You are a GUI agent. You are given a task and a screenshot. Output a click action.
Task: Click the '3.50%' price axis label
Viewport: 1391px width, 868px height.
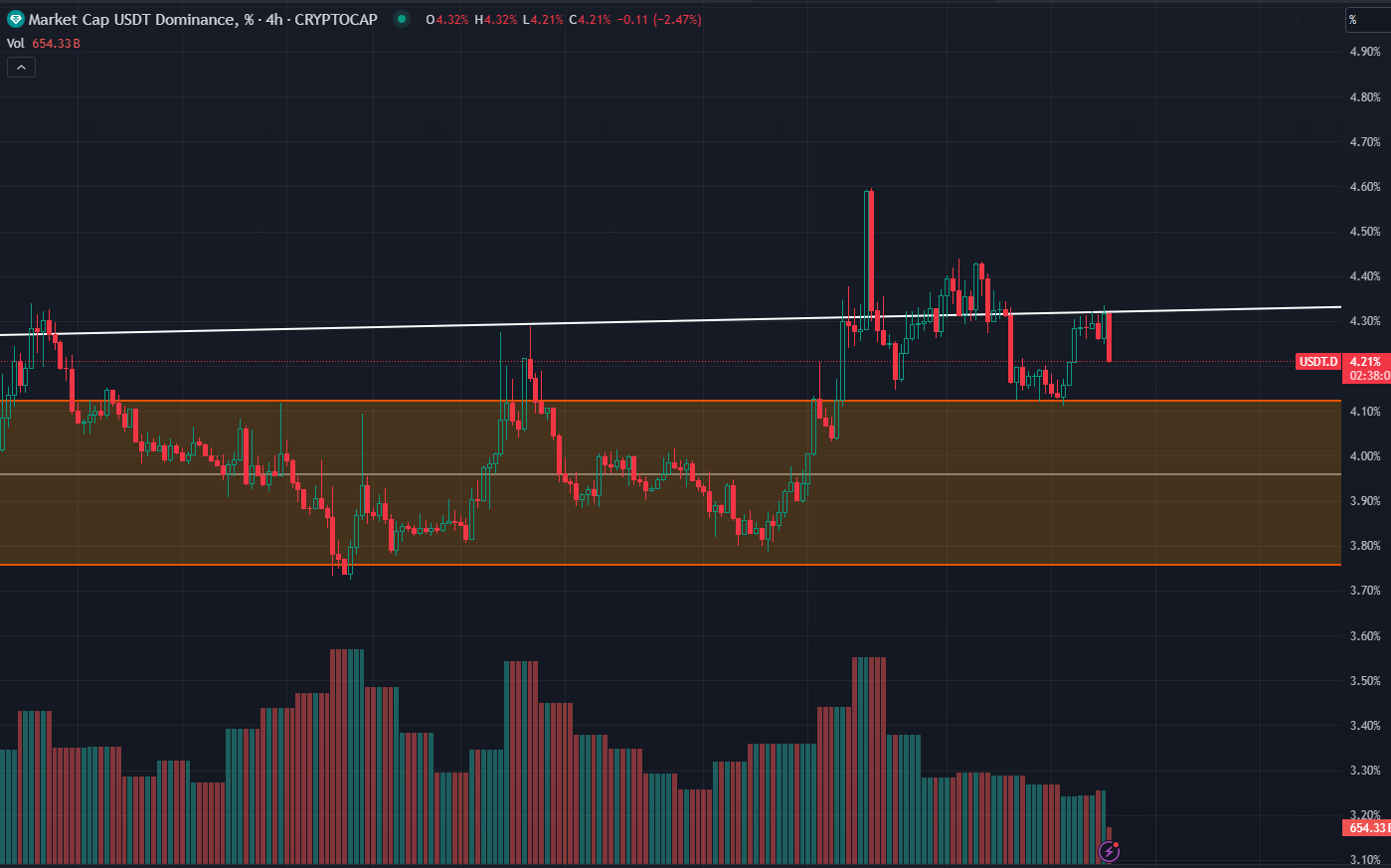pos(1364,681)
